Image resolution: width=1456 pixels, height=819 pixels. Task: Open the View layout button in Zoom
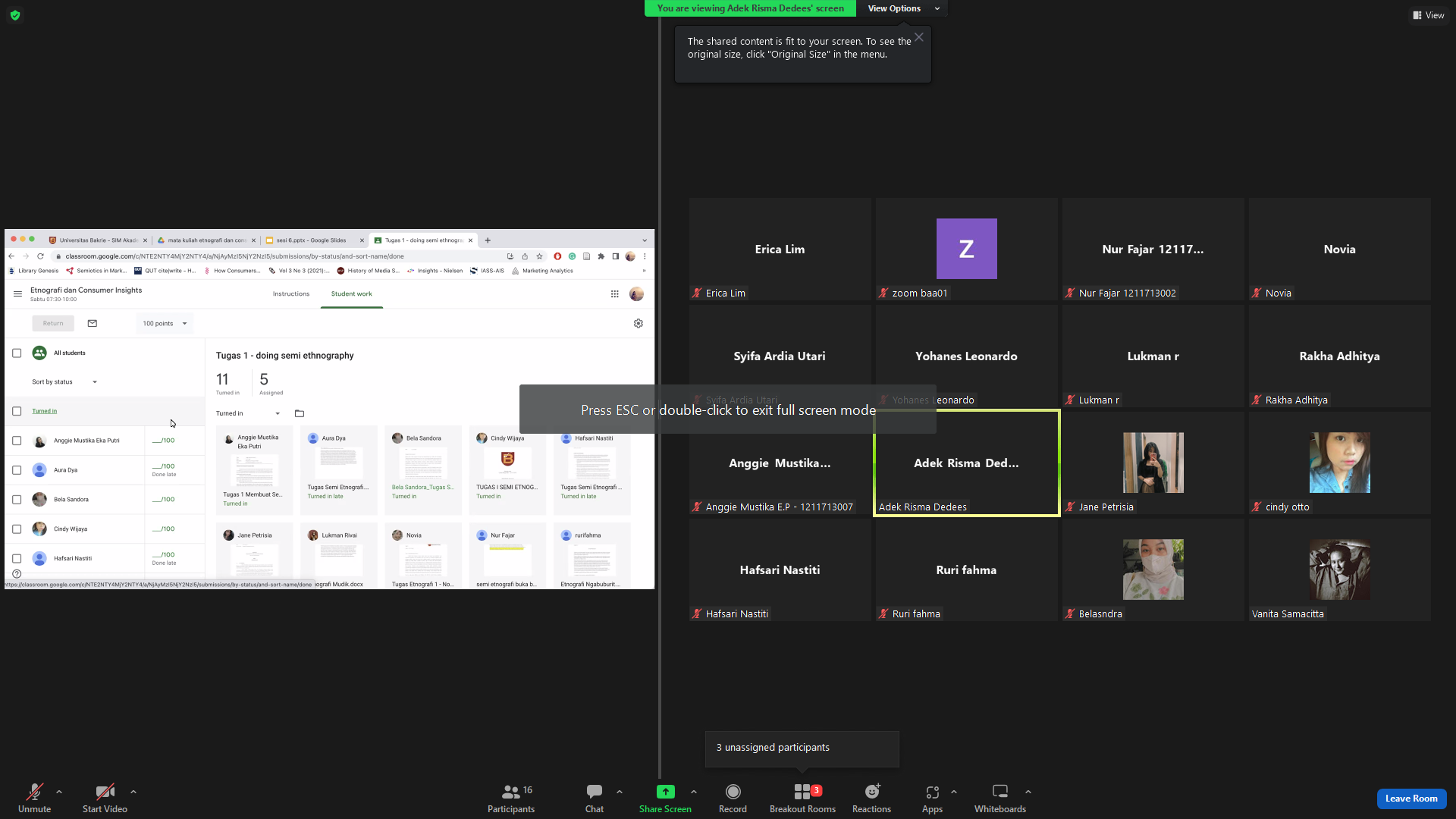[1428, 15]
